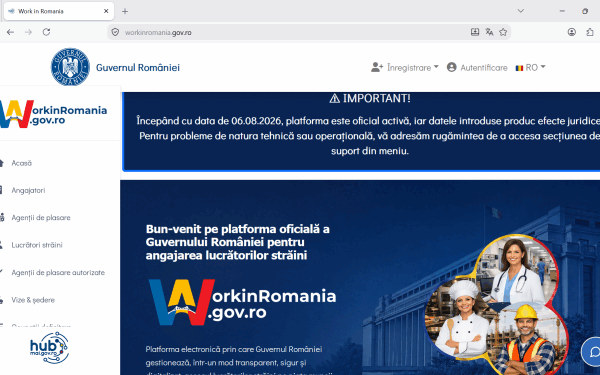
Task: Restore the browser window size
Action: [x=585, y=11]
